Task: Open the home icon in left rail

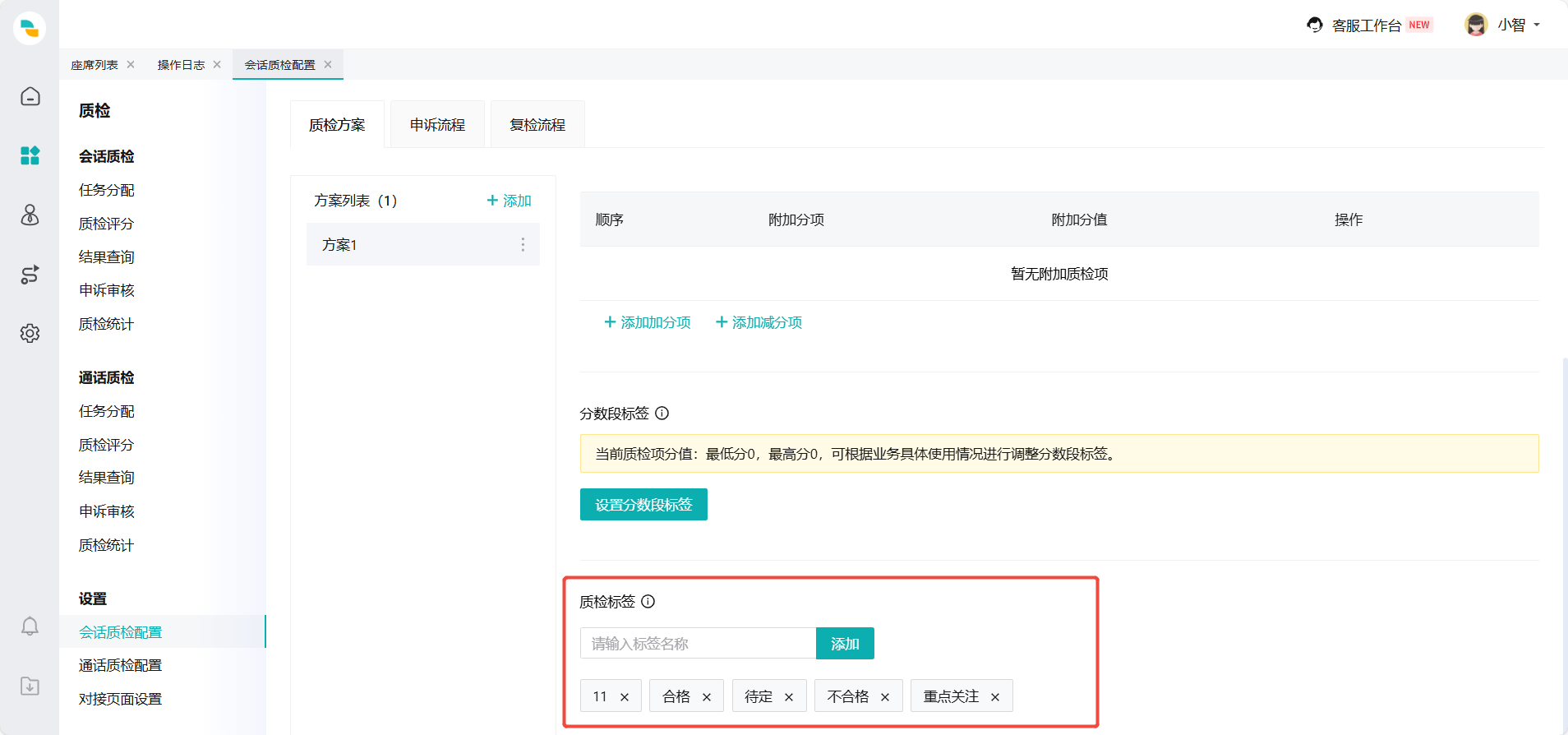Action: click(x=30, y=96)
